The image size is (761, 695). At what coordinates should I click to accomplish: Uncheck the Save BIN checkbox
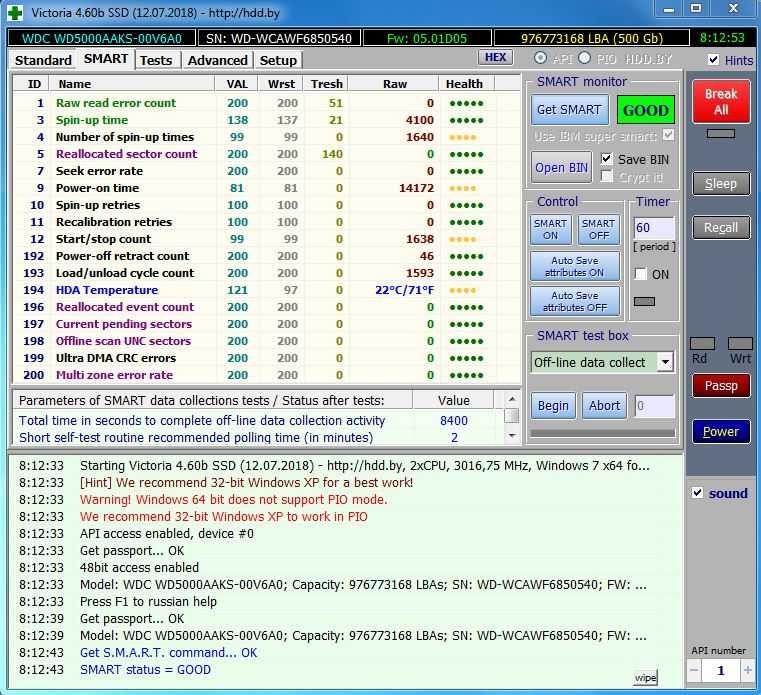coord(606,159)
